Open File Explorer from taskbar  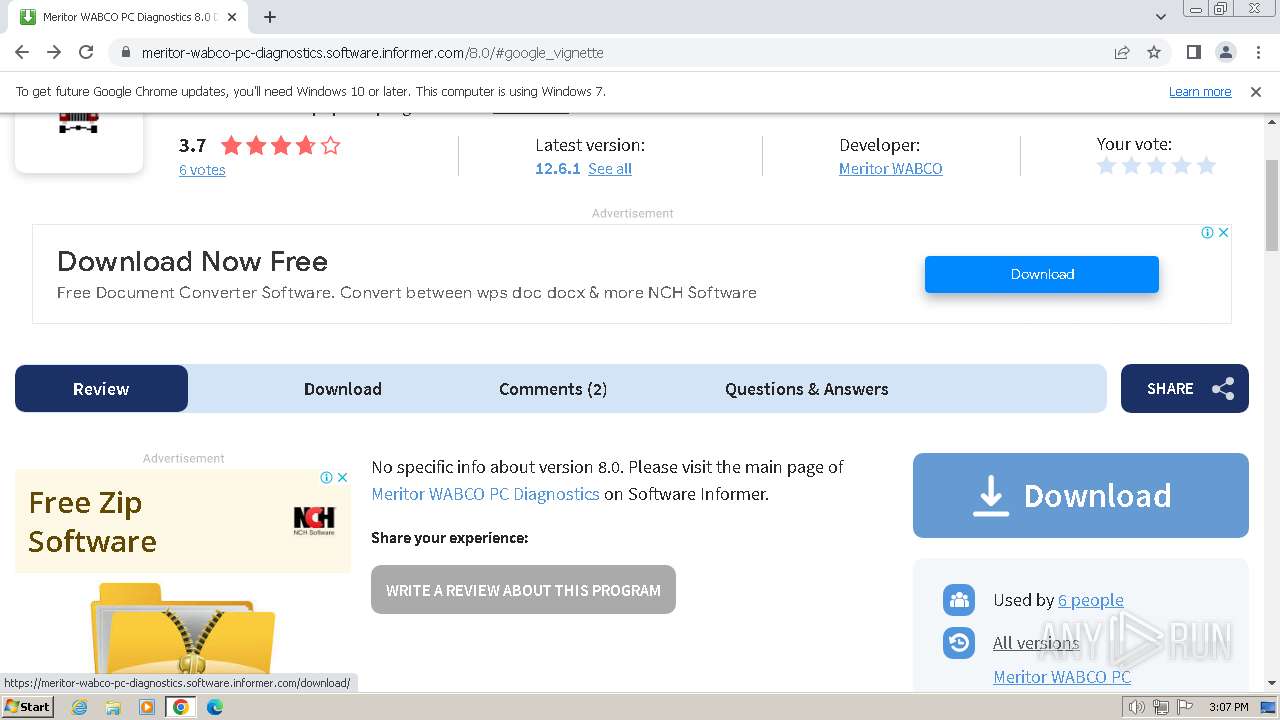point(113,707)
